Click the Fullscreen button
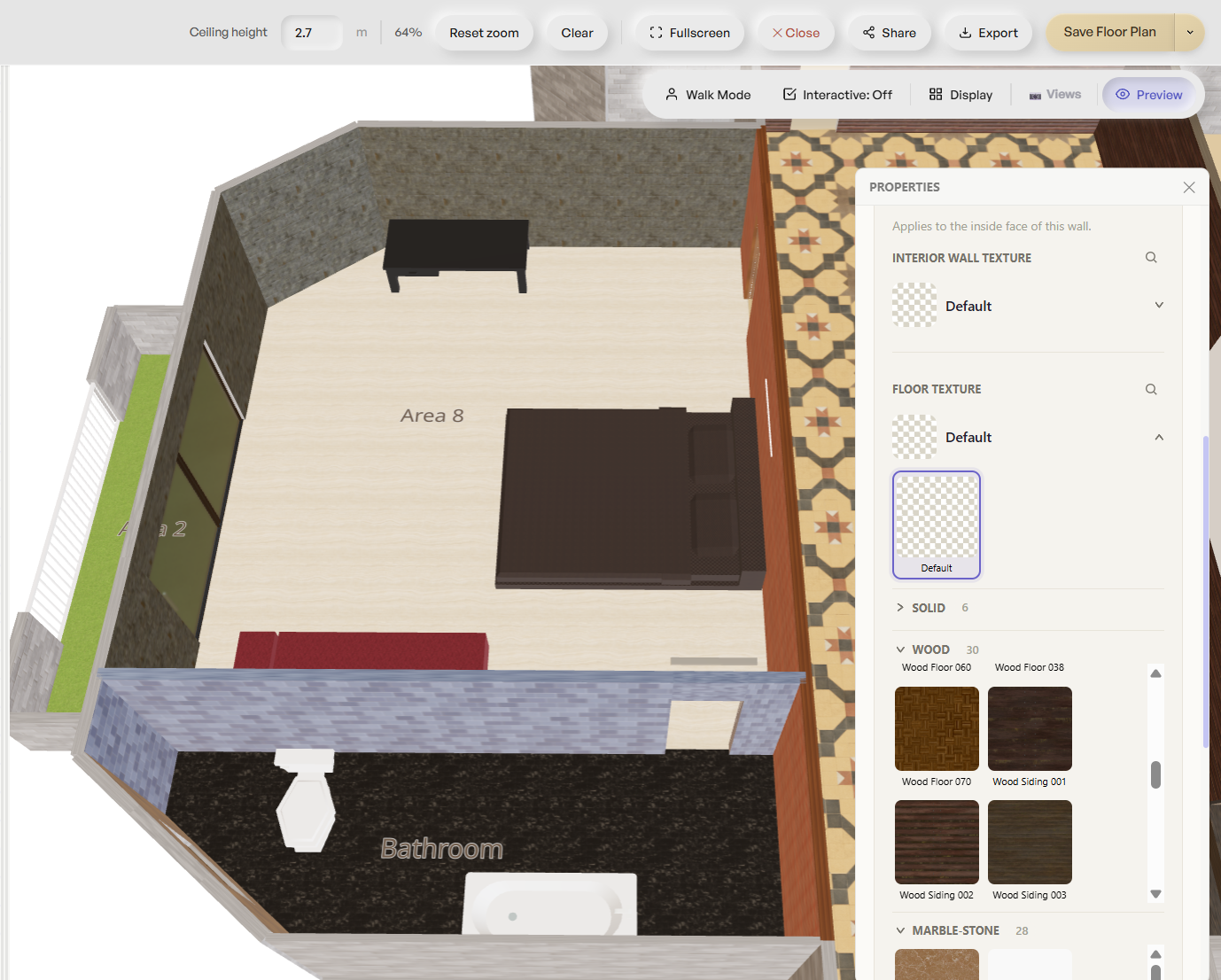This screenshot has width=1221, height=980. point(689,33)
